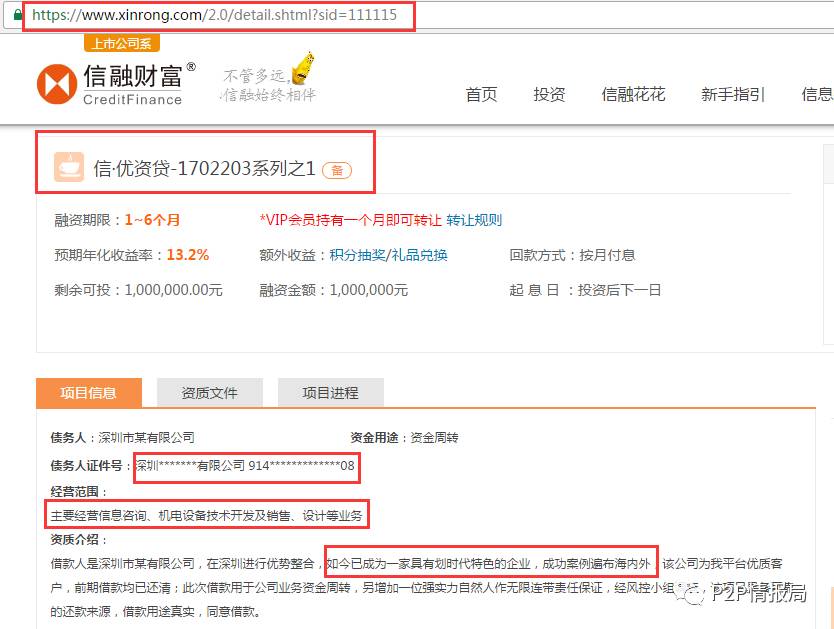Open the 投资 navigation menu
The image size is (834, 629).
(549, 95)
